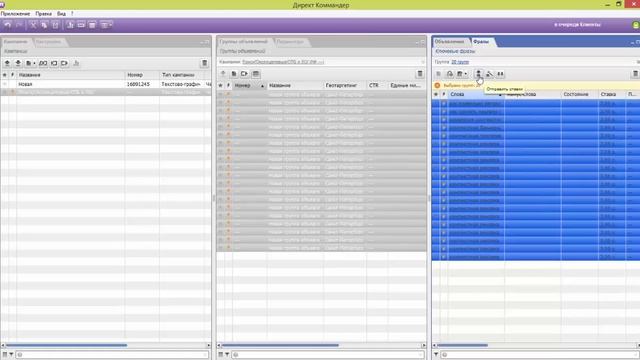Image resolution: width=640 pixels, height=360 pixels.
Task: Open the Приложение menu
Action: coord(16,13)
